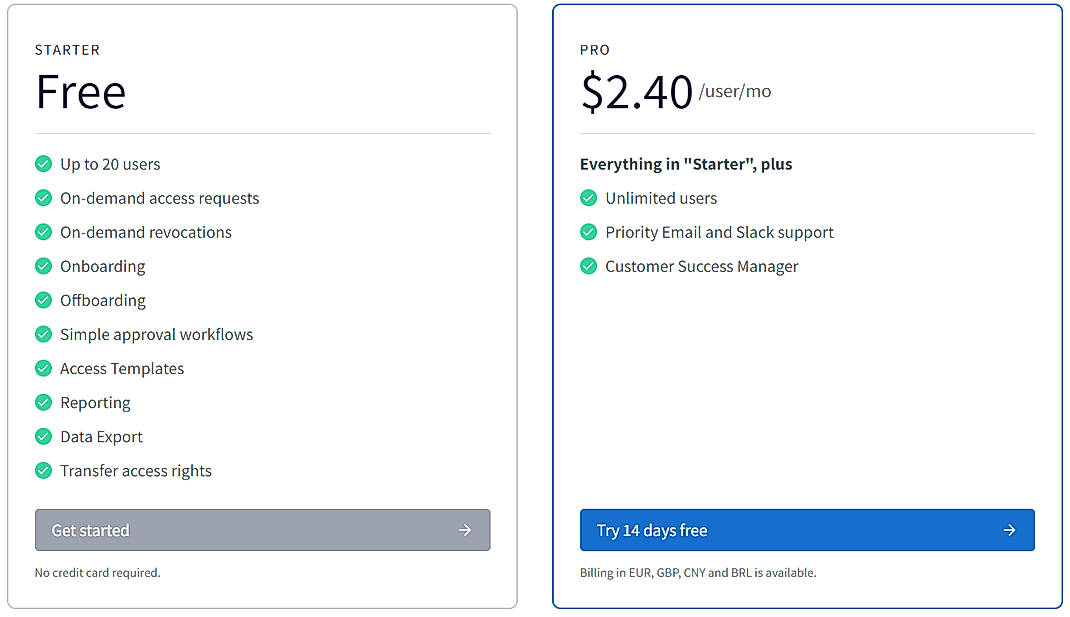Click the checkmark icon next to Offboarding
Image resolution: width=1070 pixels, height=617 pixels.
click(43, 300)
